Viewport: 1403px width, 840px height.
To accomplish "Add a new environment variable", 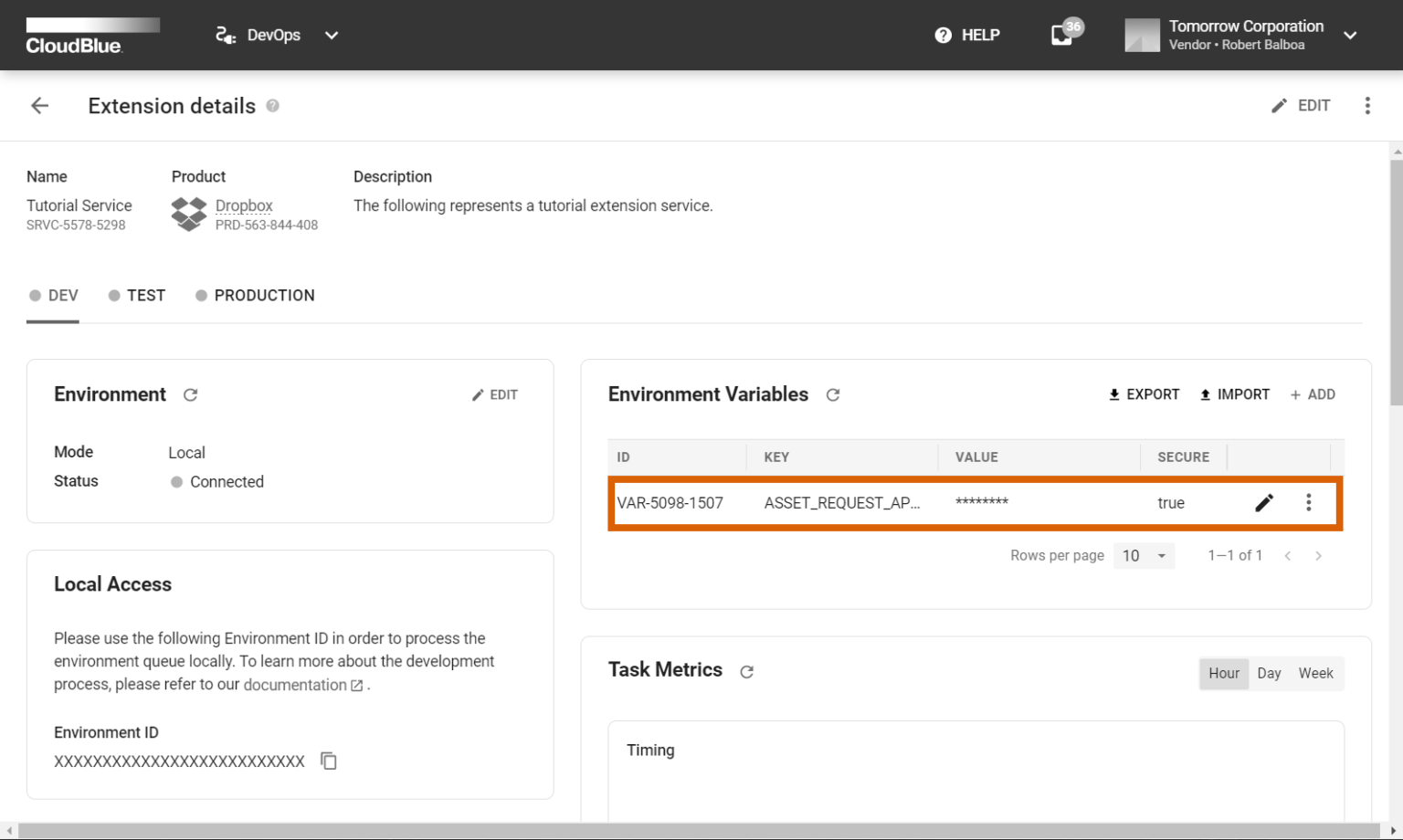I will coord(1313,394).
